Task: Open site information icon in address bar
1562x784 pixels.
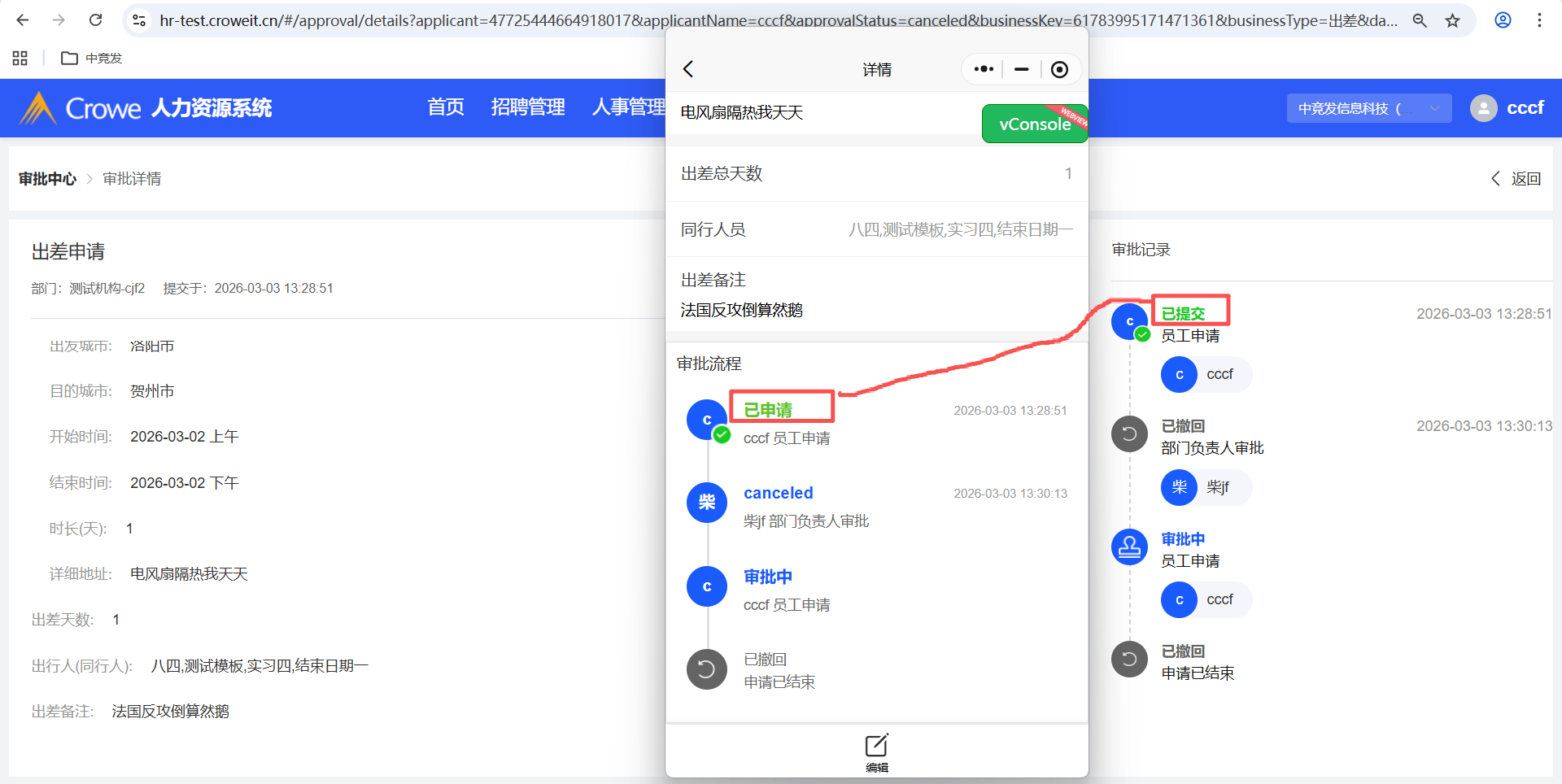Action: point(139,20)
